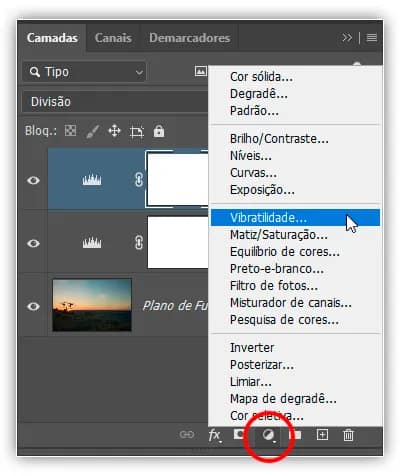Click the lock image pixels brush icon
The image size is (400, 476).
[92, 131]
